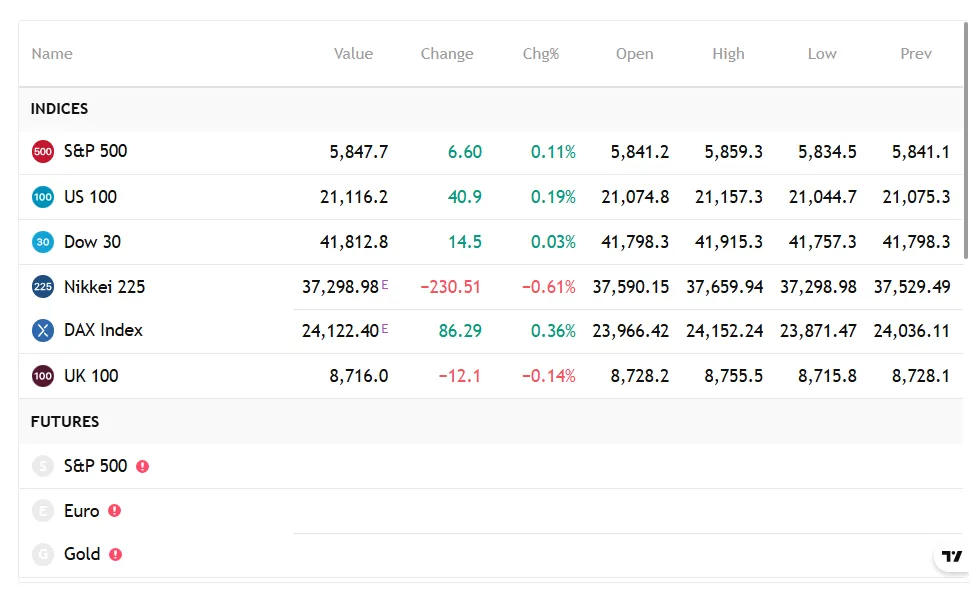Click the Name column header
This screenshot has width=979, height=593.
coord(52,54)
